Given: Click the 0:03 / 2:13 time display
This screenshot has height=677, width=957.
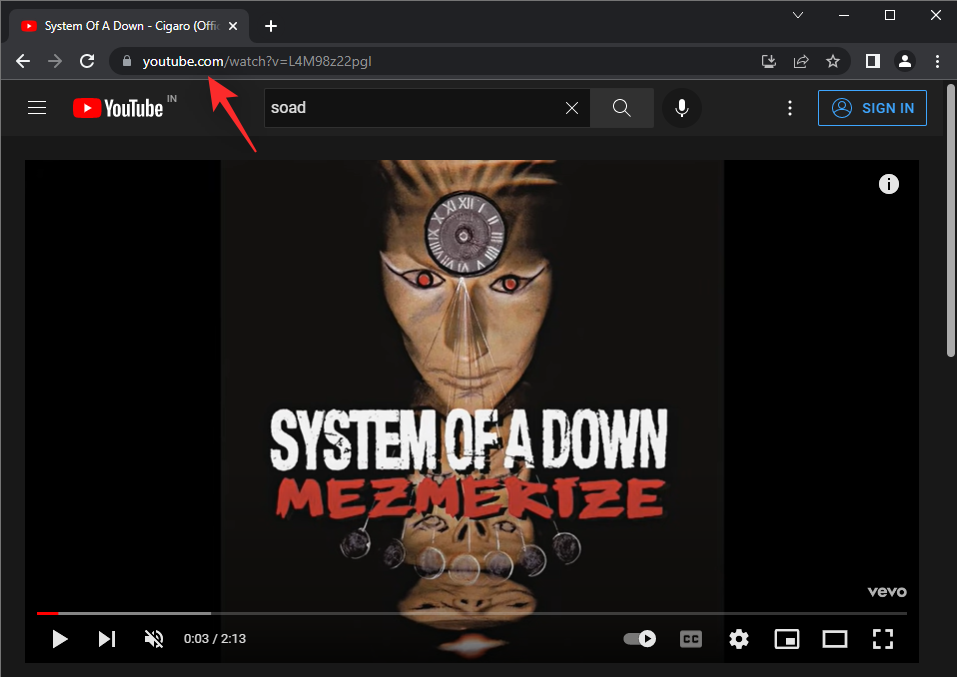Looking at the screenshot, I should pos(215,639).
